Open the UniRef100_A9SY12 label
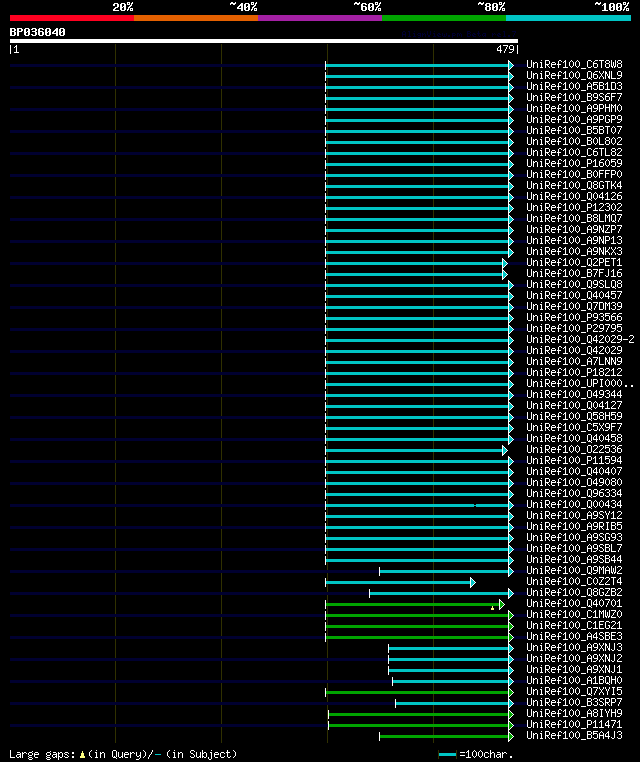The image size is (640, 762). 574,516
